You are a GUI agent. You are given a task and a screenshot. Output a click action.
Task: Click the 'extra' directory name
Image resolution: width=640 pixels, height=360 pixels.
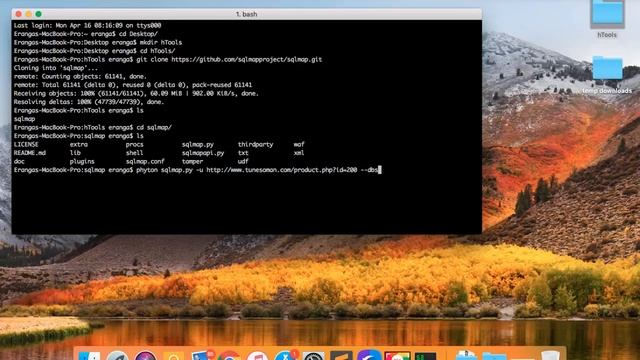(78, 144)
